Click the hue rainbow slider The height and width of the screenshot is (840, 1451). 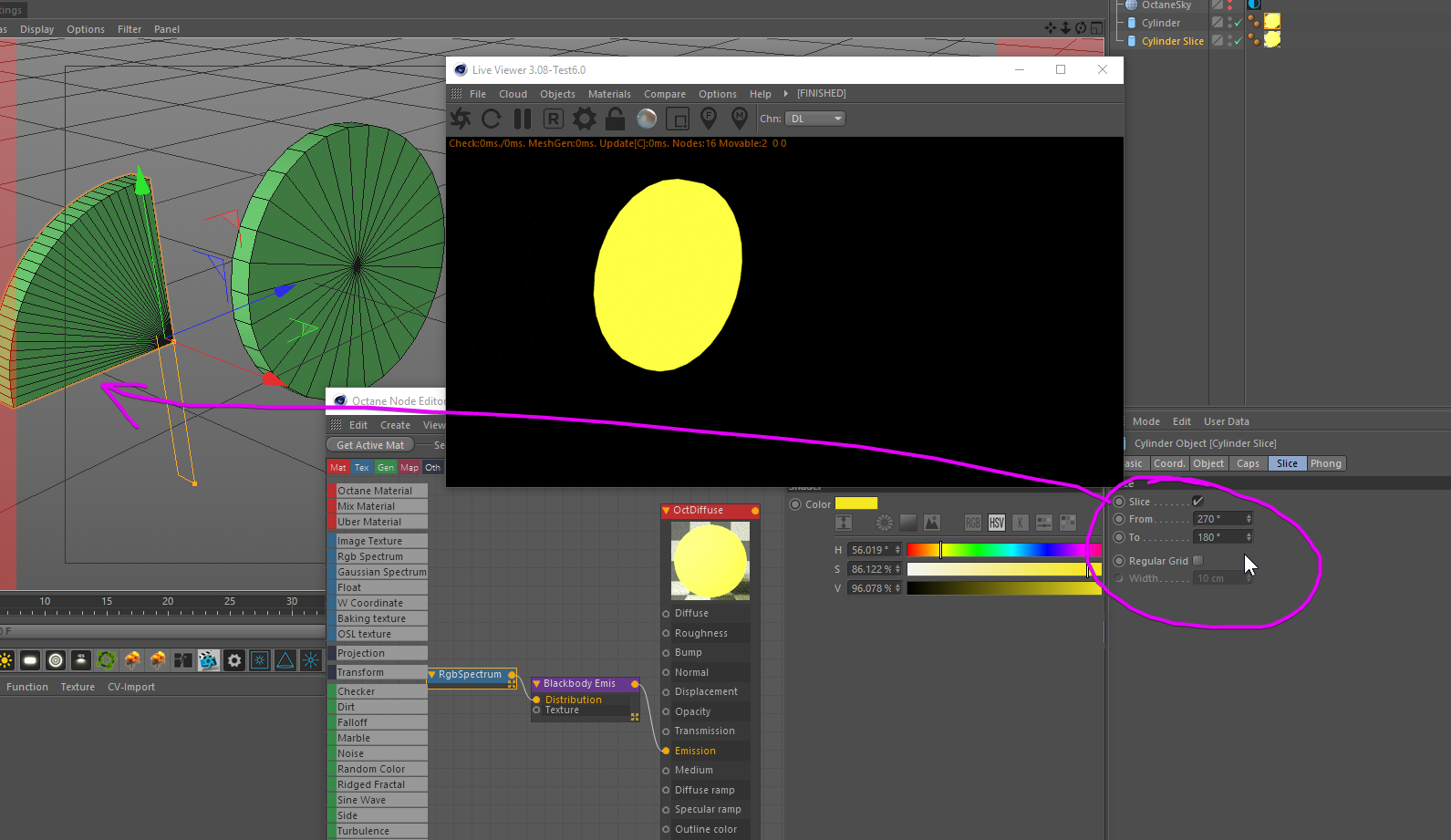[1004, 550]
